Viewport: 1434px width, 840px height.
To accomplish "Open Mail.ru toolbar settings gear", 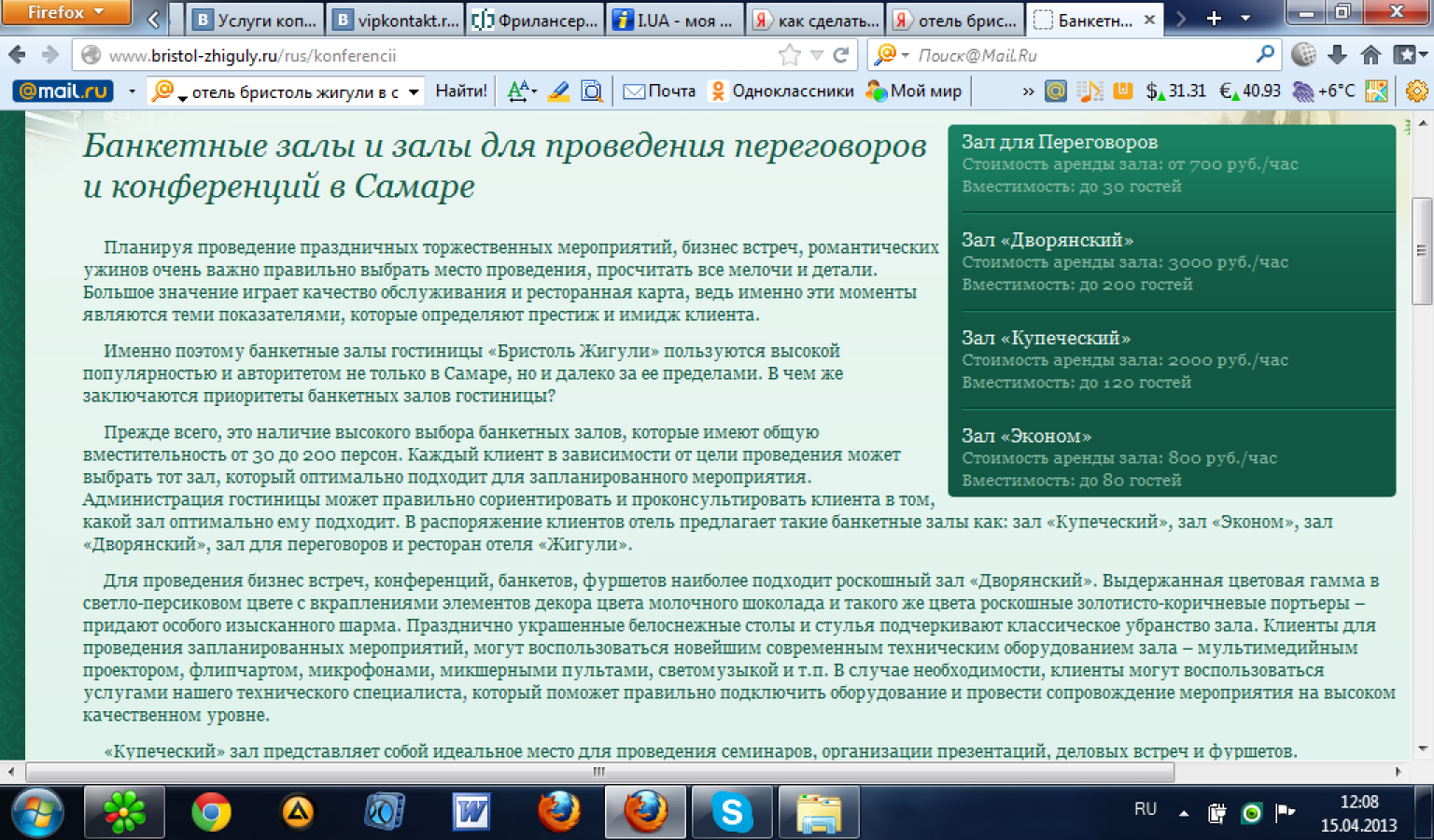I will pyautogui.click(x=1415, y=91).
